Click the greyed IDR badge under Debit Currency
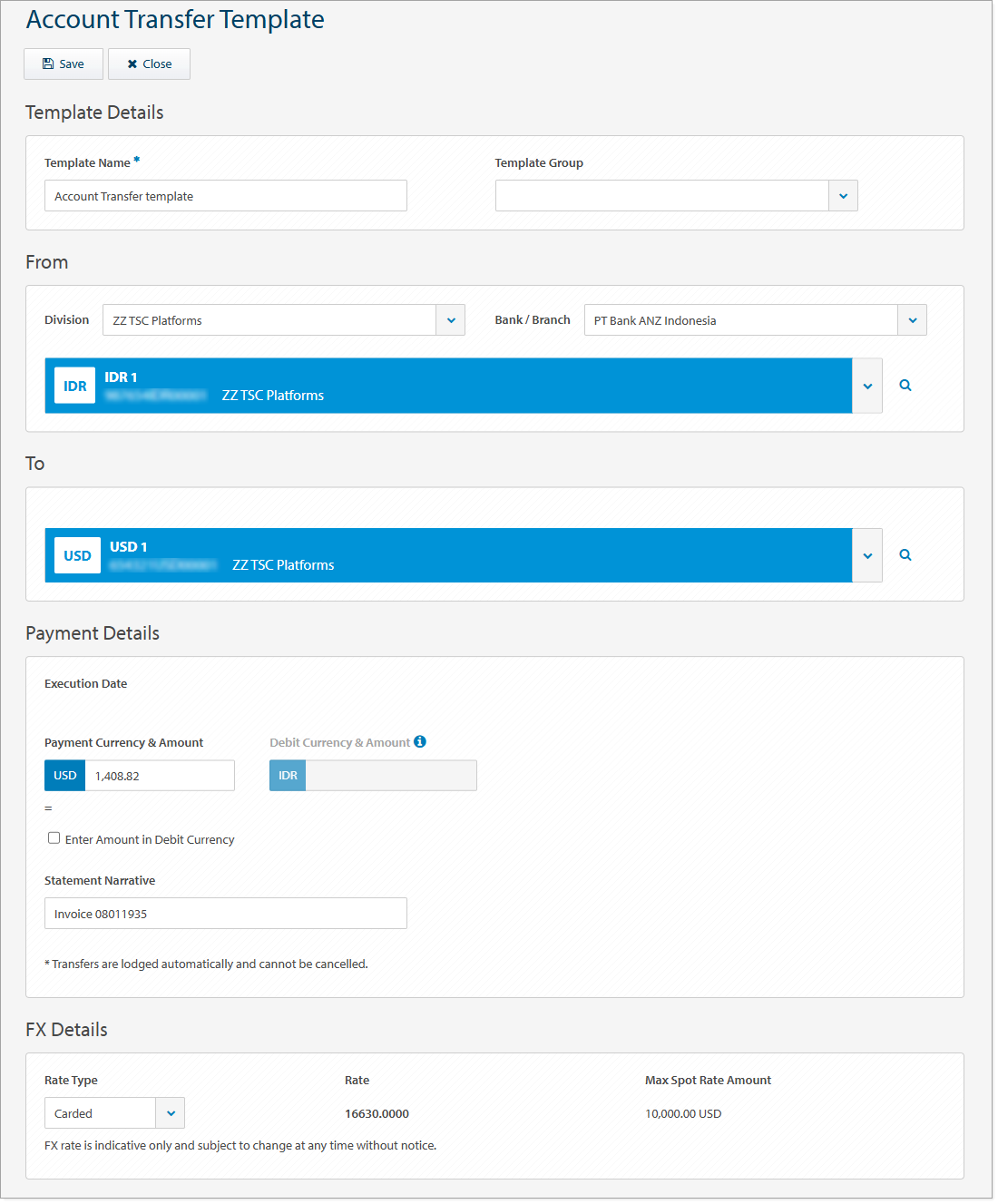This screenshot has width=998, height=1204. tap(287, 775)
